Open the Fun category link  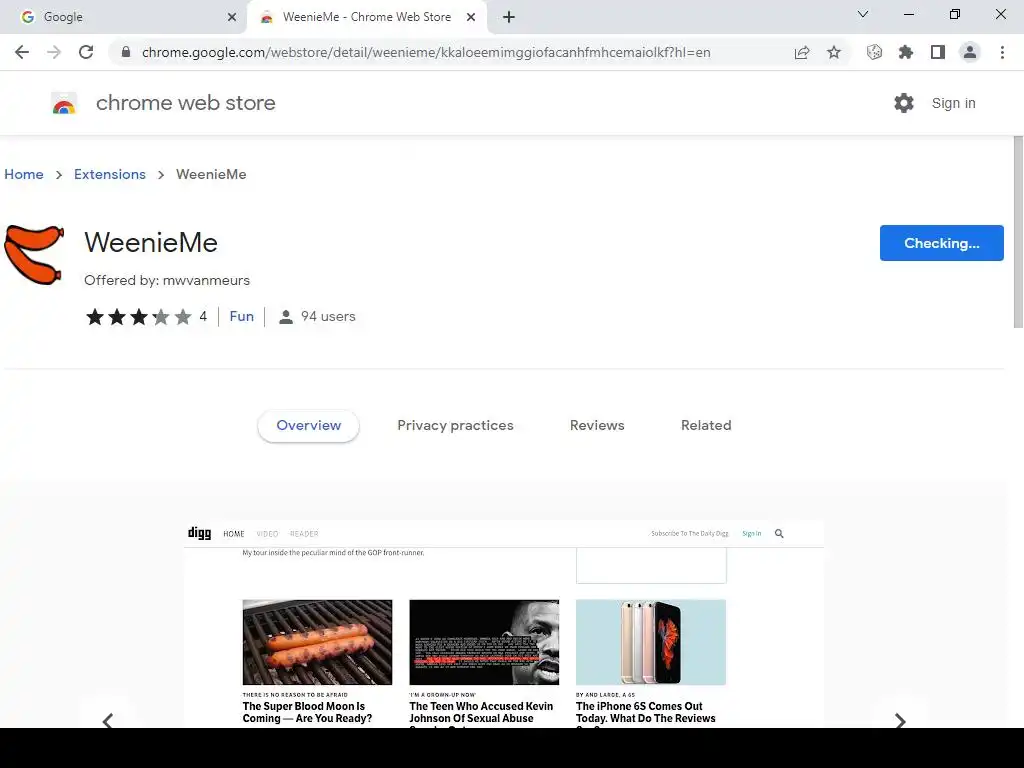point(242,317)
